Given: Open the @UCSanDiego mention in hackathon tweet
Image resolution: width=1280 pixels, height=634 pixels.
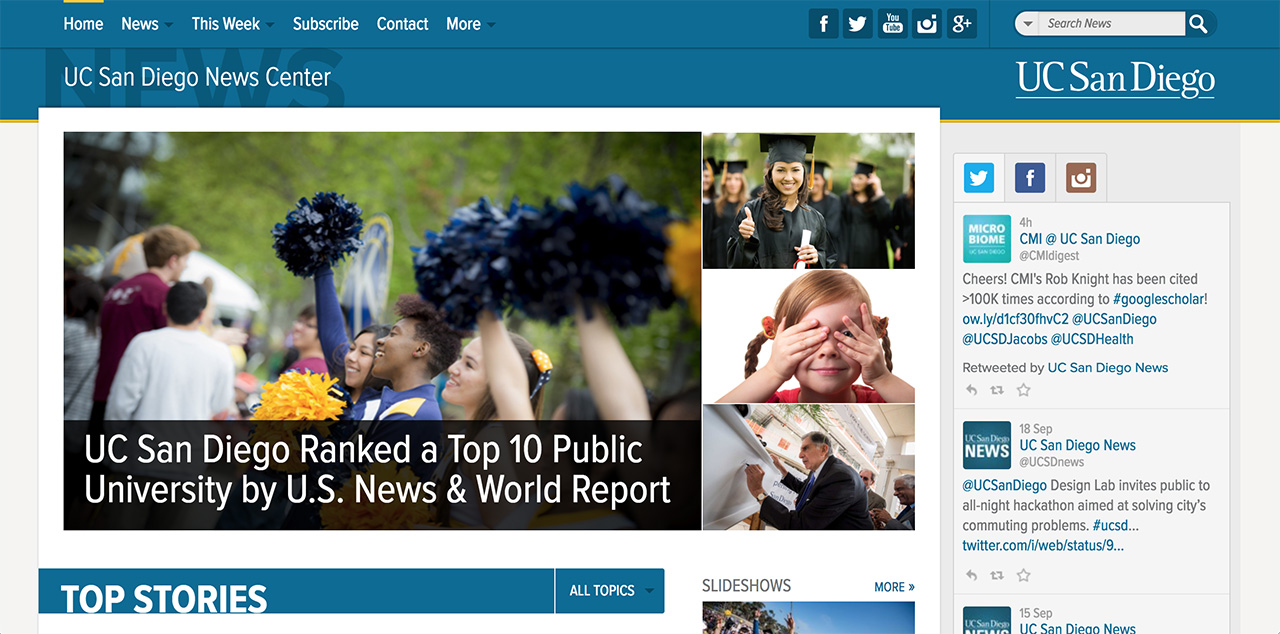Looking at the screenshot, I should [x=1005, y=485].
